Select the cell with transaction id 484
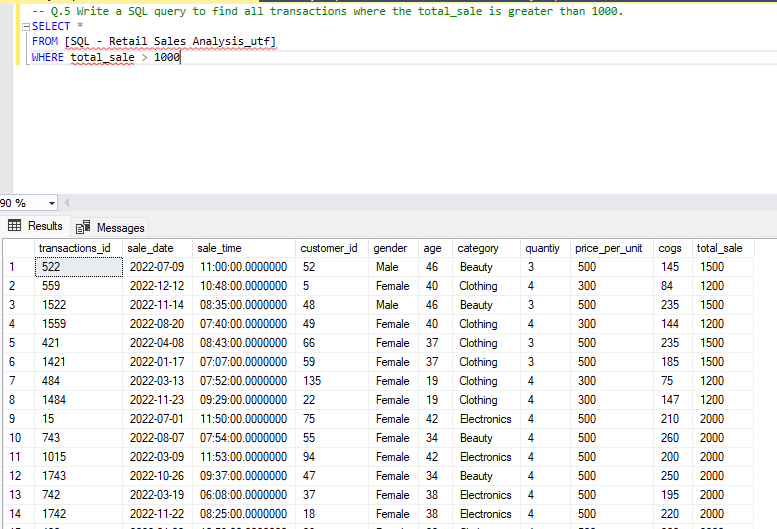 78,381
